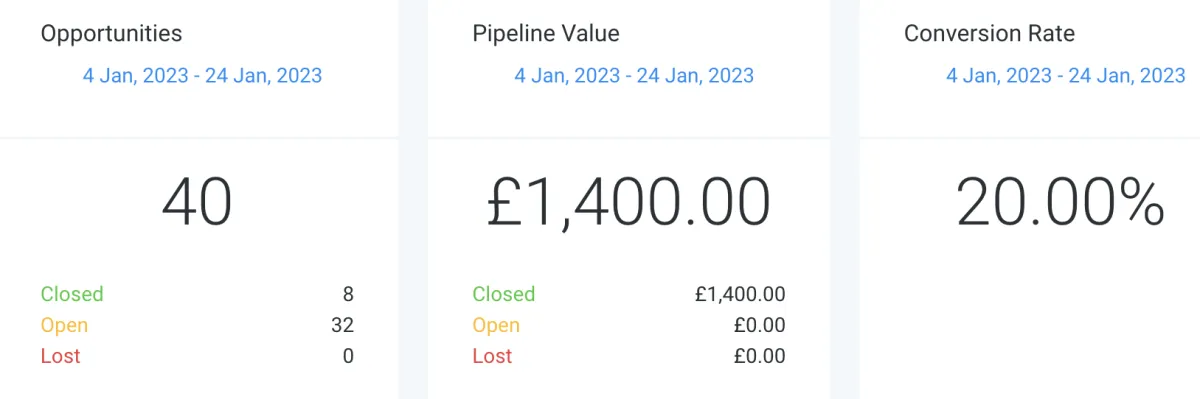1200x399 pixels.
Task: Click the closed opportunities count 8
Action: pos(348,294)
